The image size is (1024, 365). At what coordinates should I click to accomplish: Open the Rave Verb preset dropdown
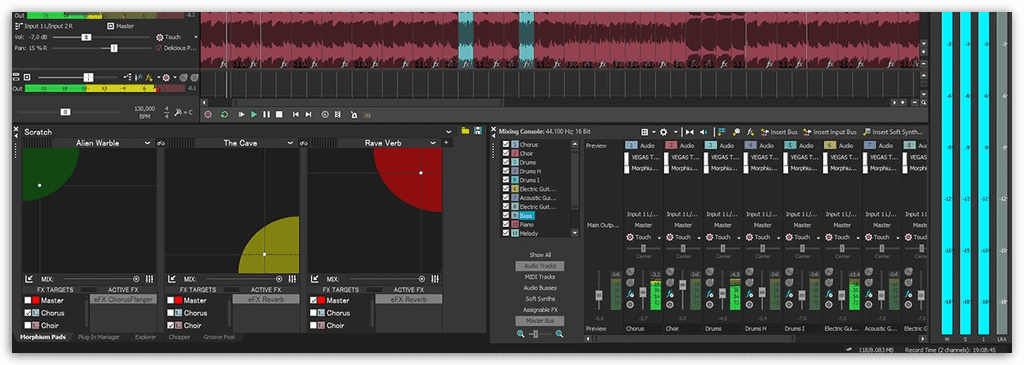433,143
